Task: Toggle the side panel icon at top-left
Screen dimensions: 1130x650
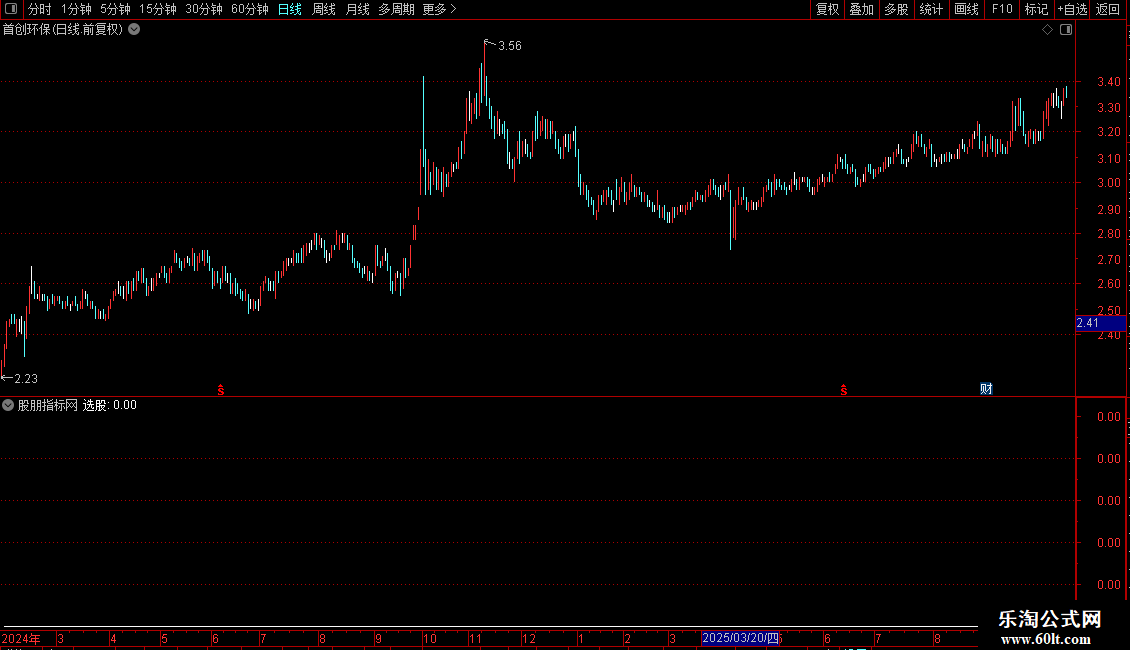Action: 11,9
